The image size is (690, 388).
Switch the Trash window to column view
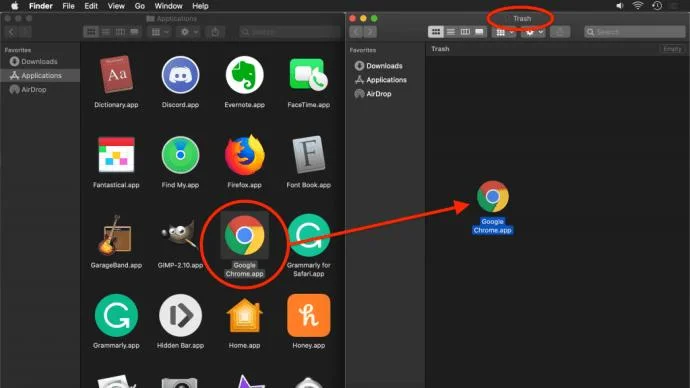(x=465, y=32)
